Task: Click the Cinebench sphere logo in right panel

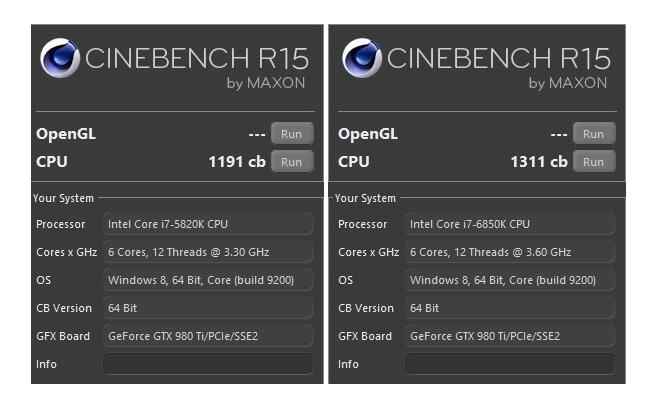Action: click(361, 58)
